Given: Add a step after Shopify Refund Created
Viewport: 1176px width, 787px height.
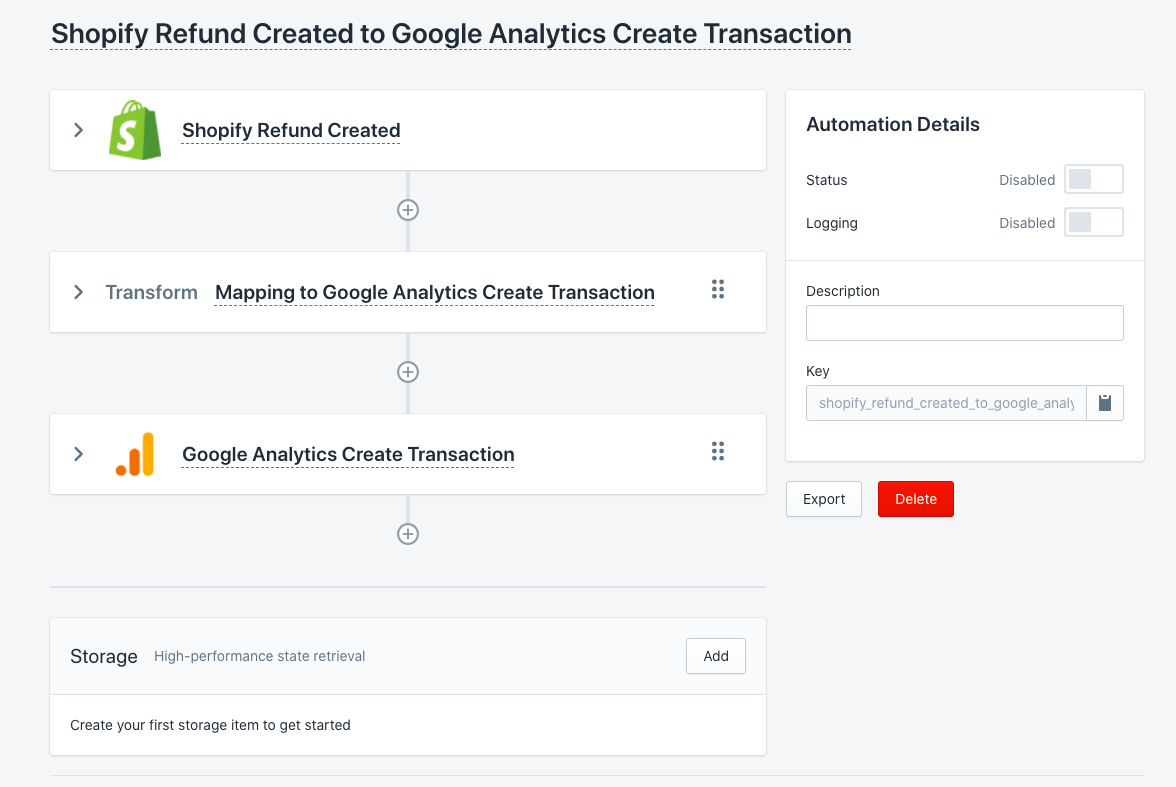Looking at the screenshot, I should [x=408, y=210].
